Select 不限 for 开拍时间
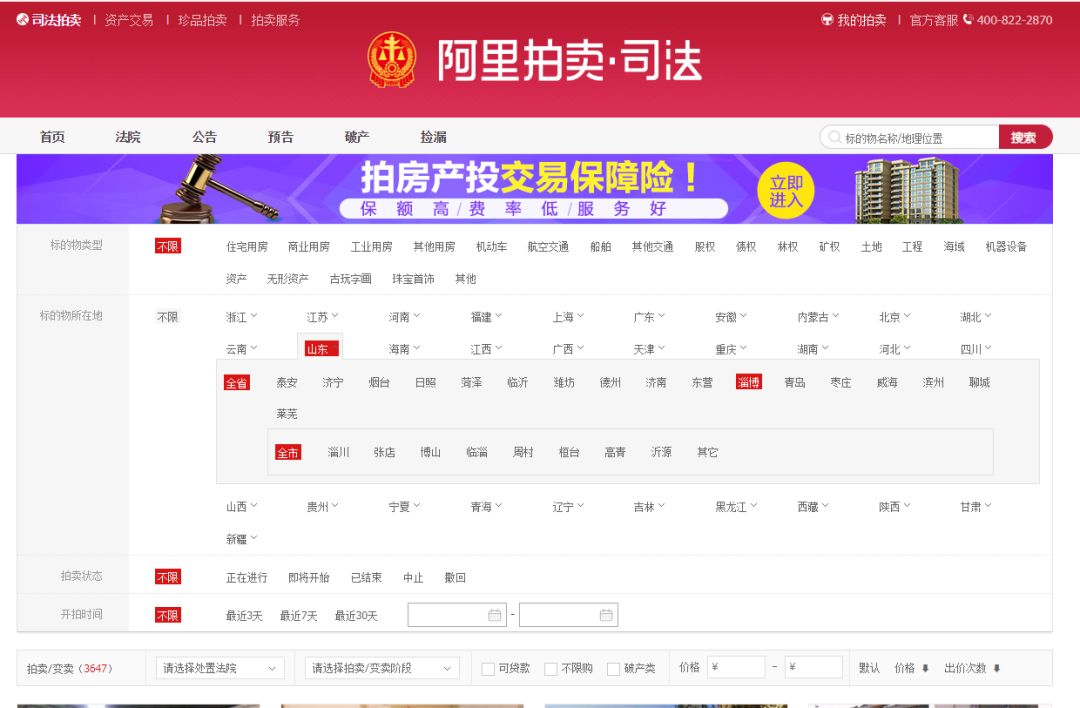1080x708 pixels. 167,615
